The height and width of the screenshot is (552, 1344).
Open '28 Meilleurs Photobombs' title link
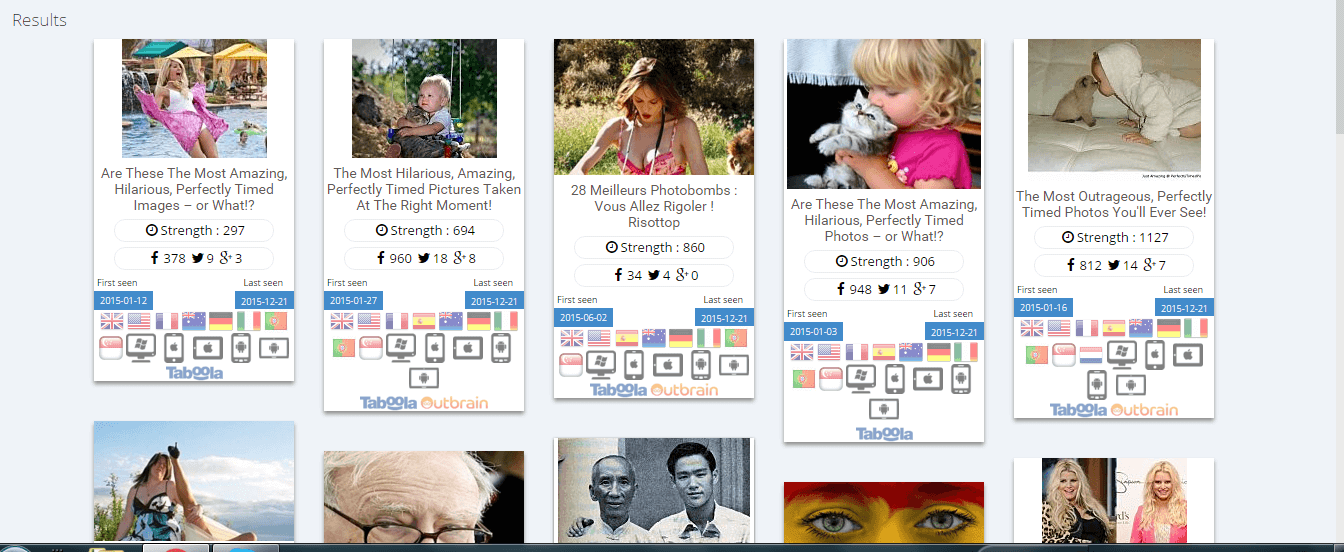(654, 206)
